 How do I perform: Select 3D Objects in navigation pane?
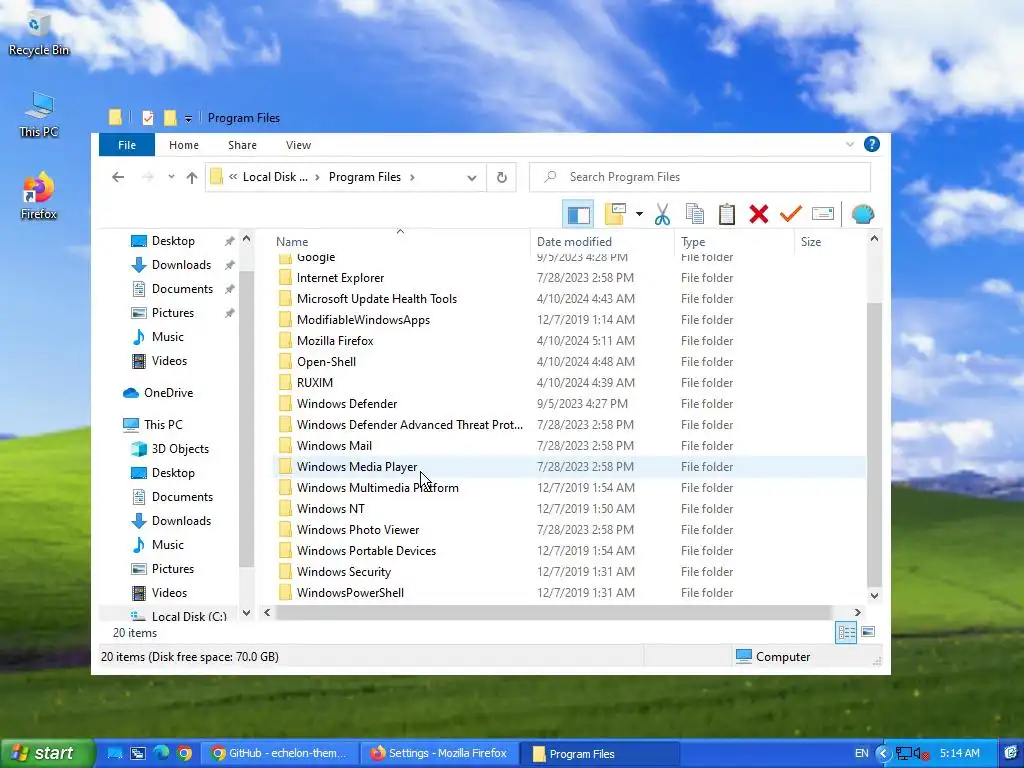tap(180, 449)
